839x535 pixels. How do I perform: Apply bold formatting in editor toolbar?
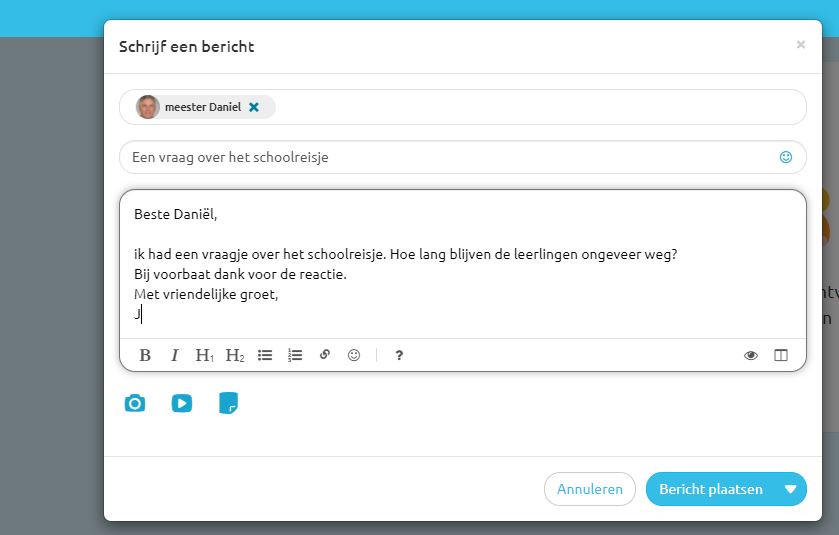tap(145, 355)
